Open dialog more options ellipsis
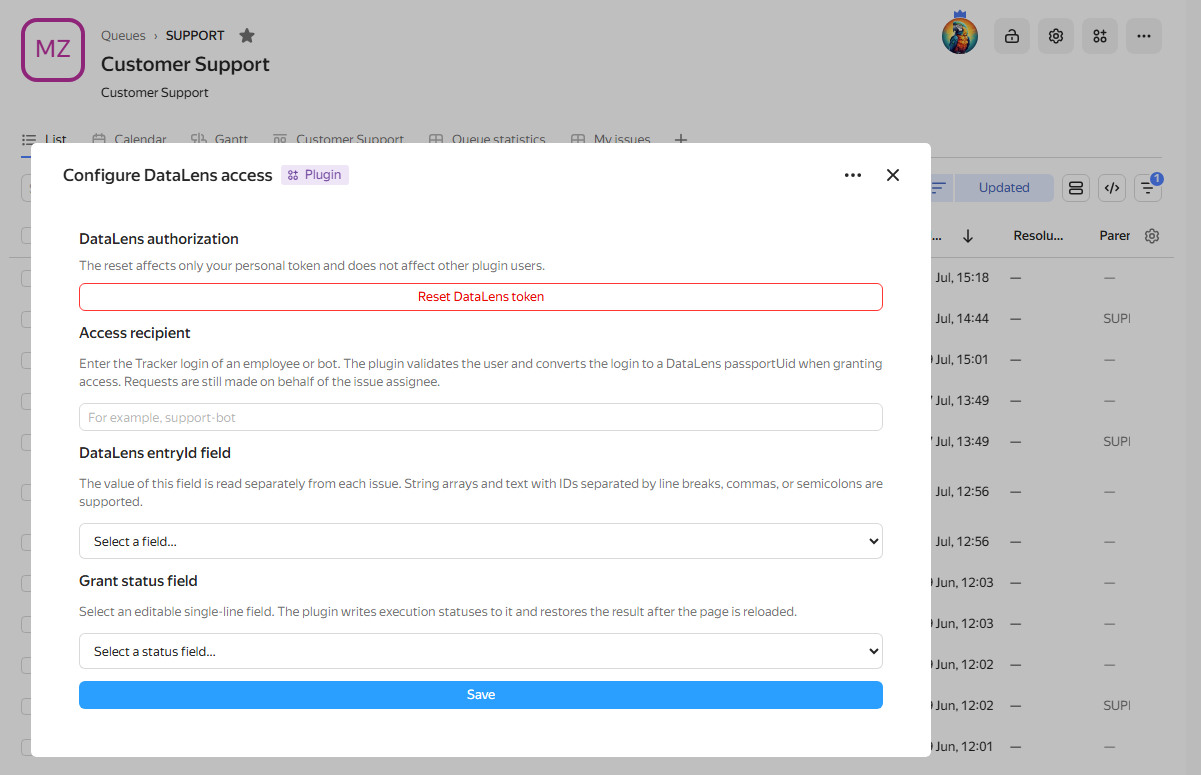1201x775 pixels. 853,175
